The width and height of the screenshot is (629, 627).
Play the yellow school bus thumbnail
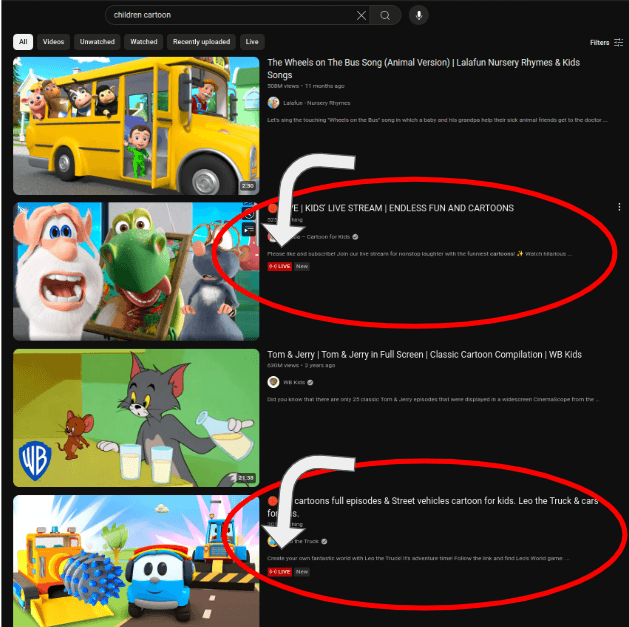point(136,126)
